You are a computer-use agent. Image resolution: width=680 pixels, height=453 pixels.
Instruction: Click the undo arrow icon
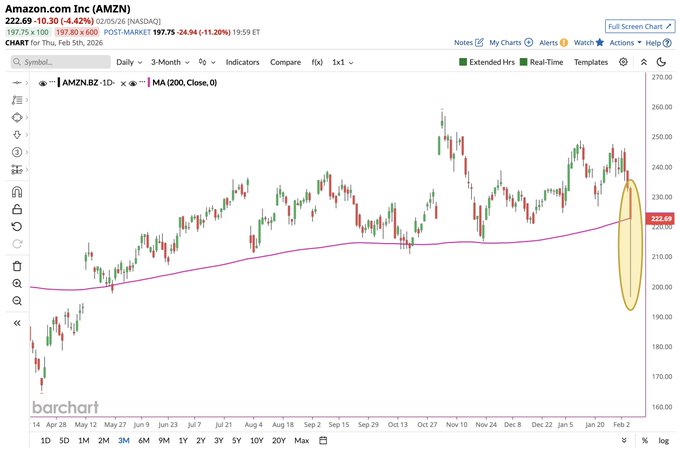point(17,227)
